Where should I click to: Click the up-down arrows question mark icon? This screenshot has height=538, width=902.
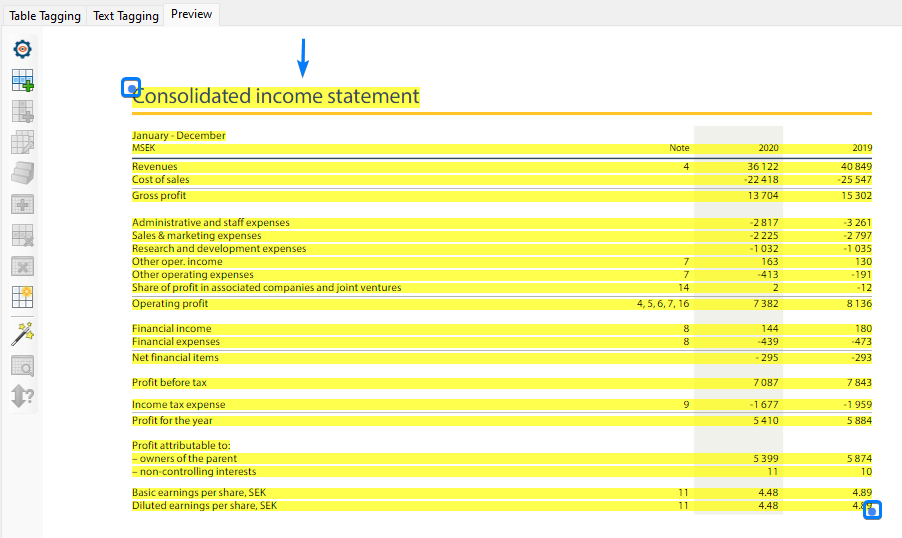(22, 396)
